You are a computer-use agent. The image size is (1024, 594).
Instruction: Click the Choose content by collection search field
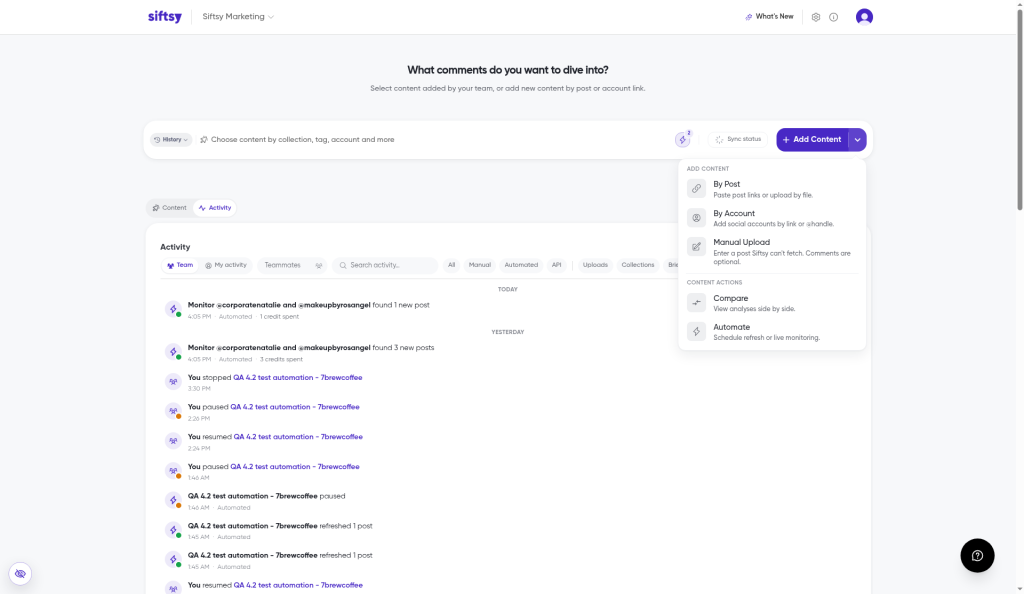tap(434, 140)
